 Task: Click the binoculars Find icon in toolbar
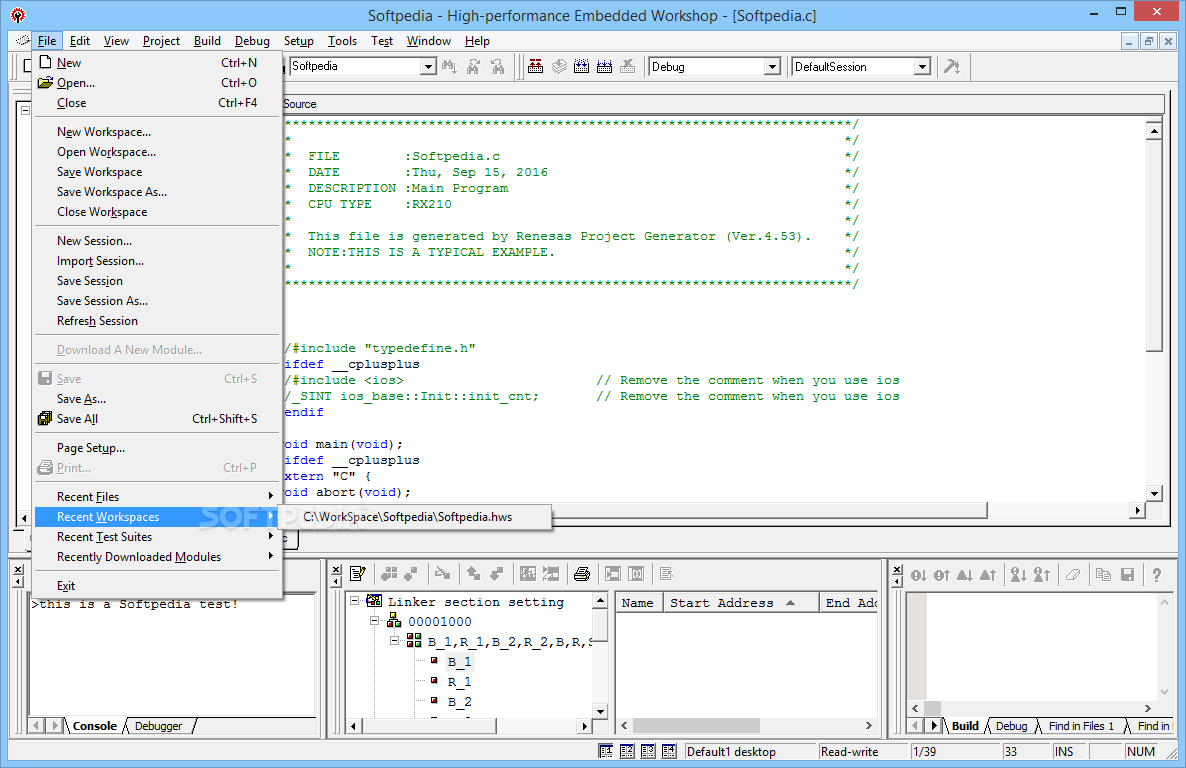tap(449, 67)
